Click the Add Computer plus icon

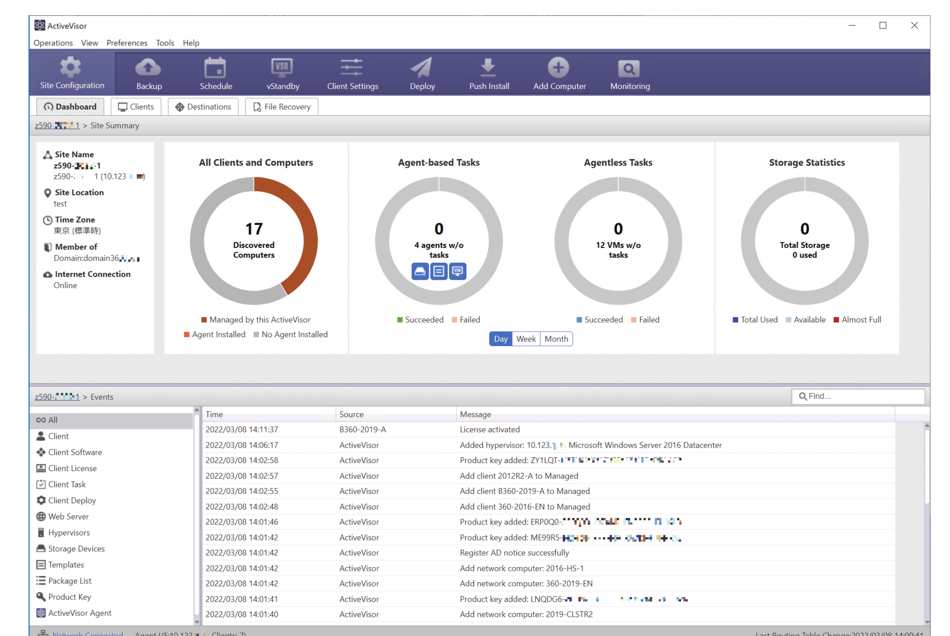click(559, 67)
